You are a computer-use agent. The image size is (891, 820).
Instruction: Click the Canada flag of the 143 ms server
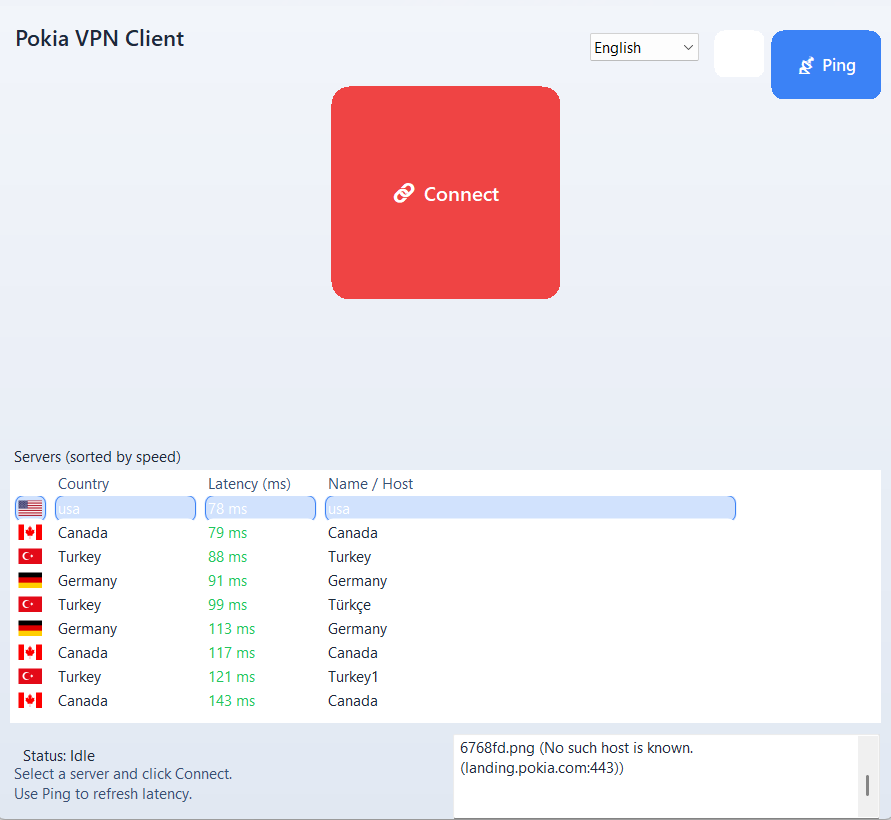click(30, 700)
